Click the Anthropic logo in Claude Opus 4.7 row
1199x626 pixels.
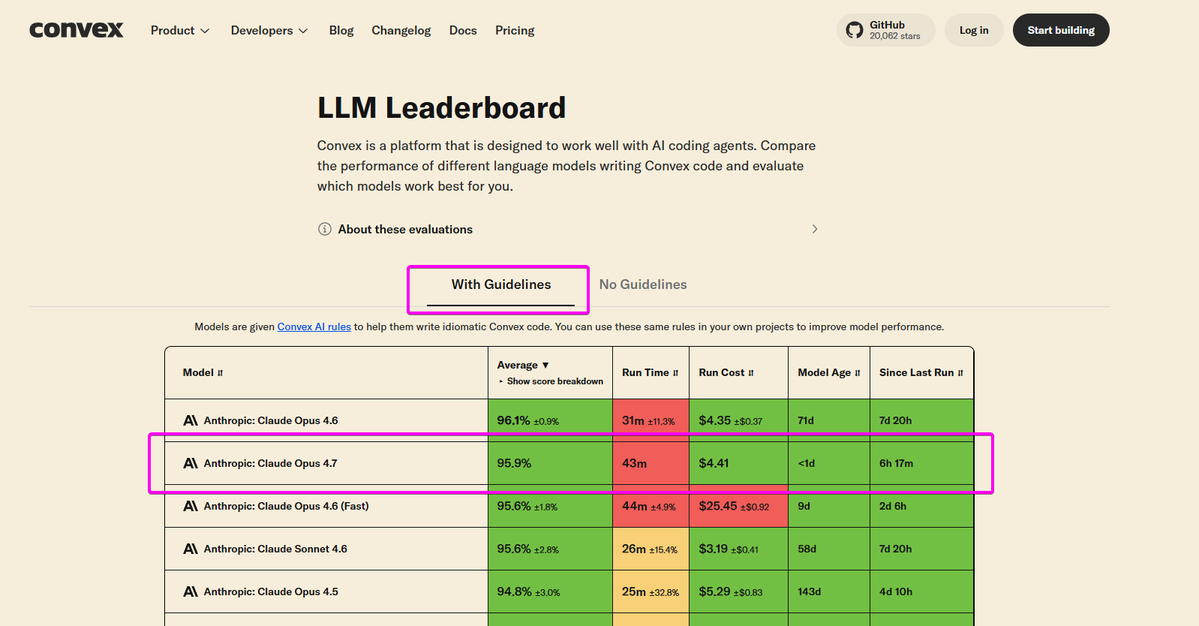[190, 463]
